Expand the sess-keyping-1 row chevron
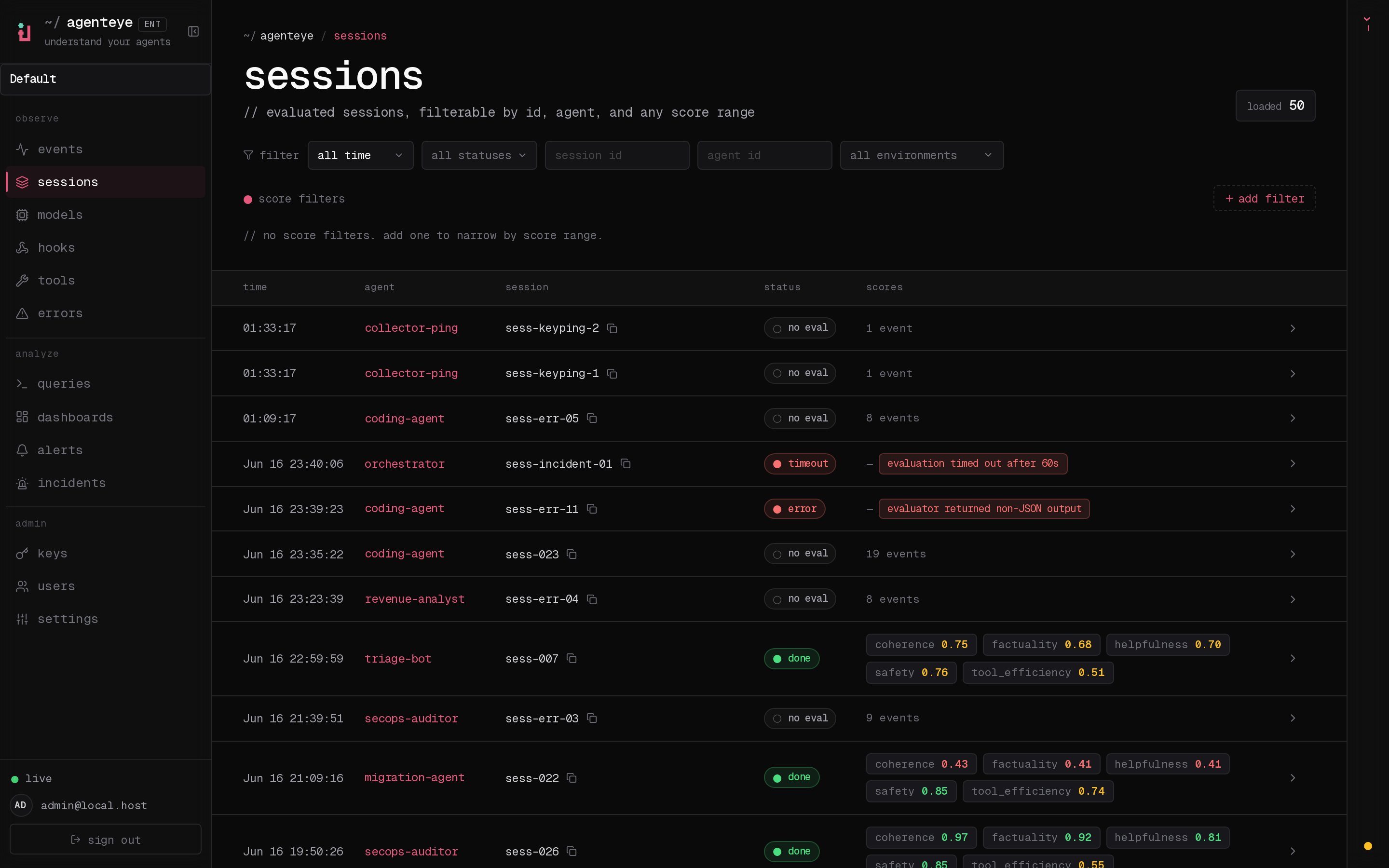Image resolution: width=1389 pixels, height=868 pixels. (x=1293, y=374)
